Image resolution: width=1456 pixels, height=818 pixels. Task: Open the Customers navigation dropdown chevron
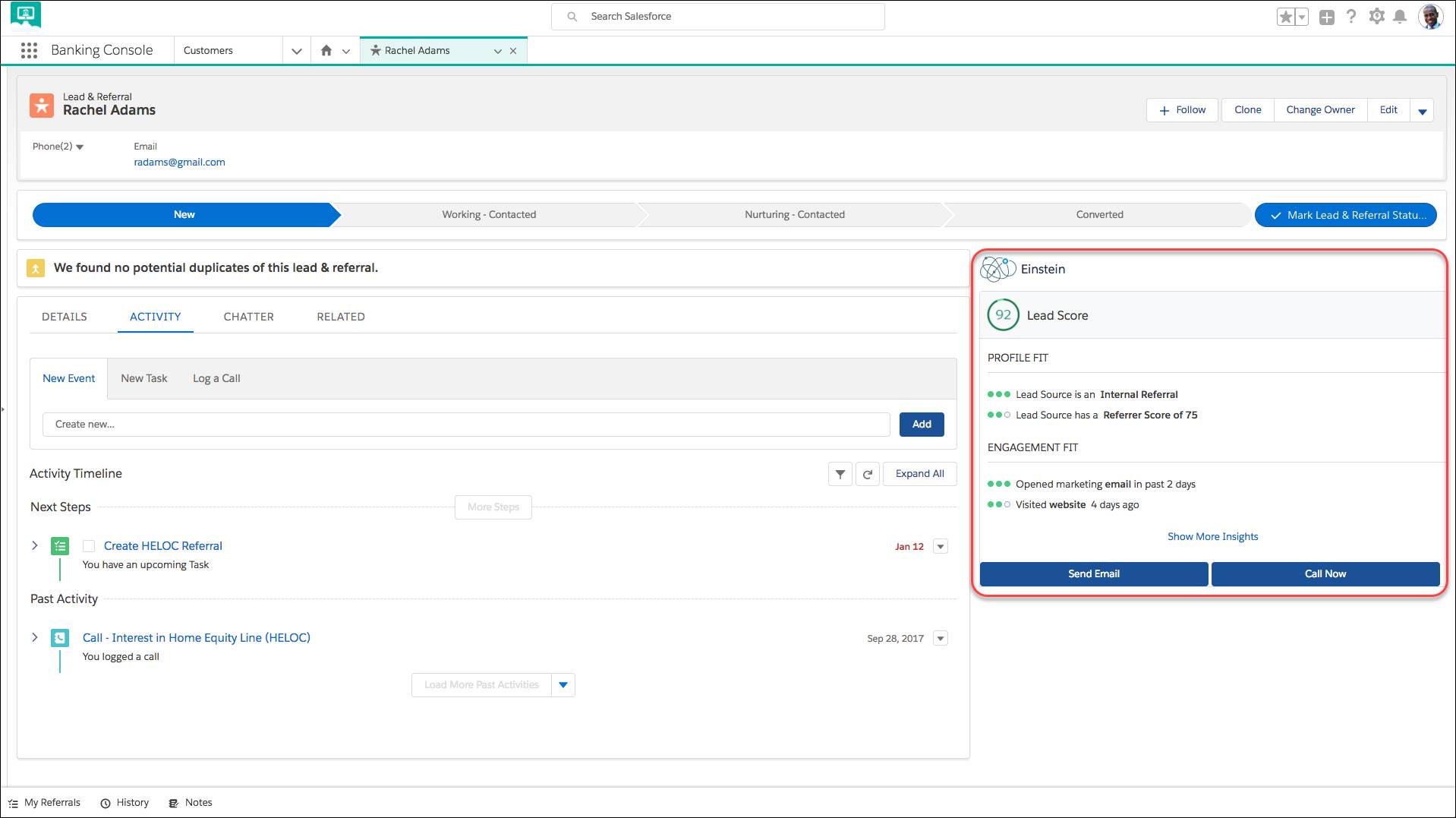click(x=297, y=51)
